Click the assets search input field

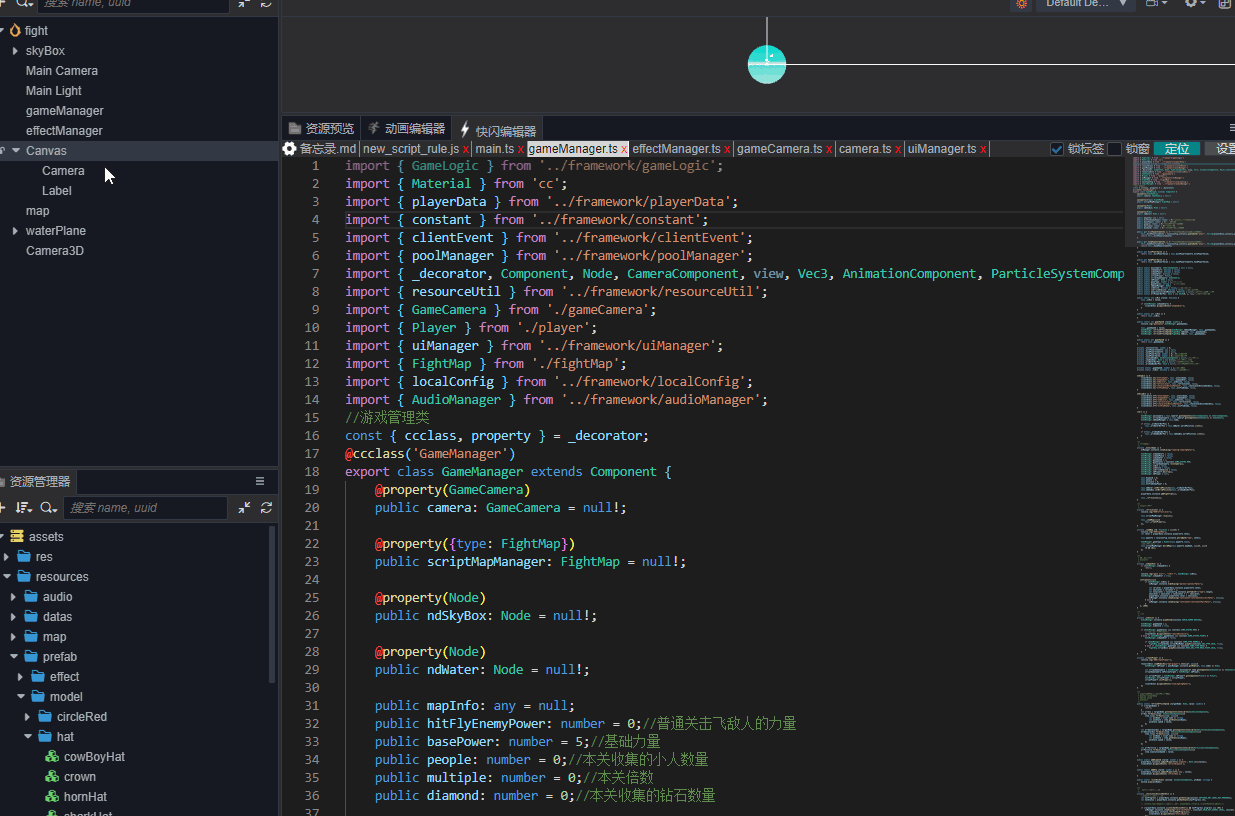[145, 508]
